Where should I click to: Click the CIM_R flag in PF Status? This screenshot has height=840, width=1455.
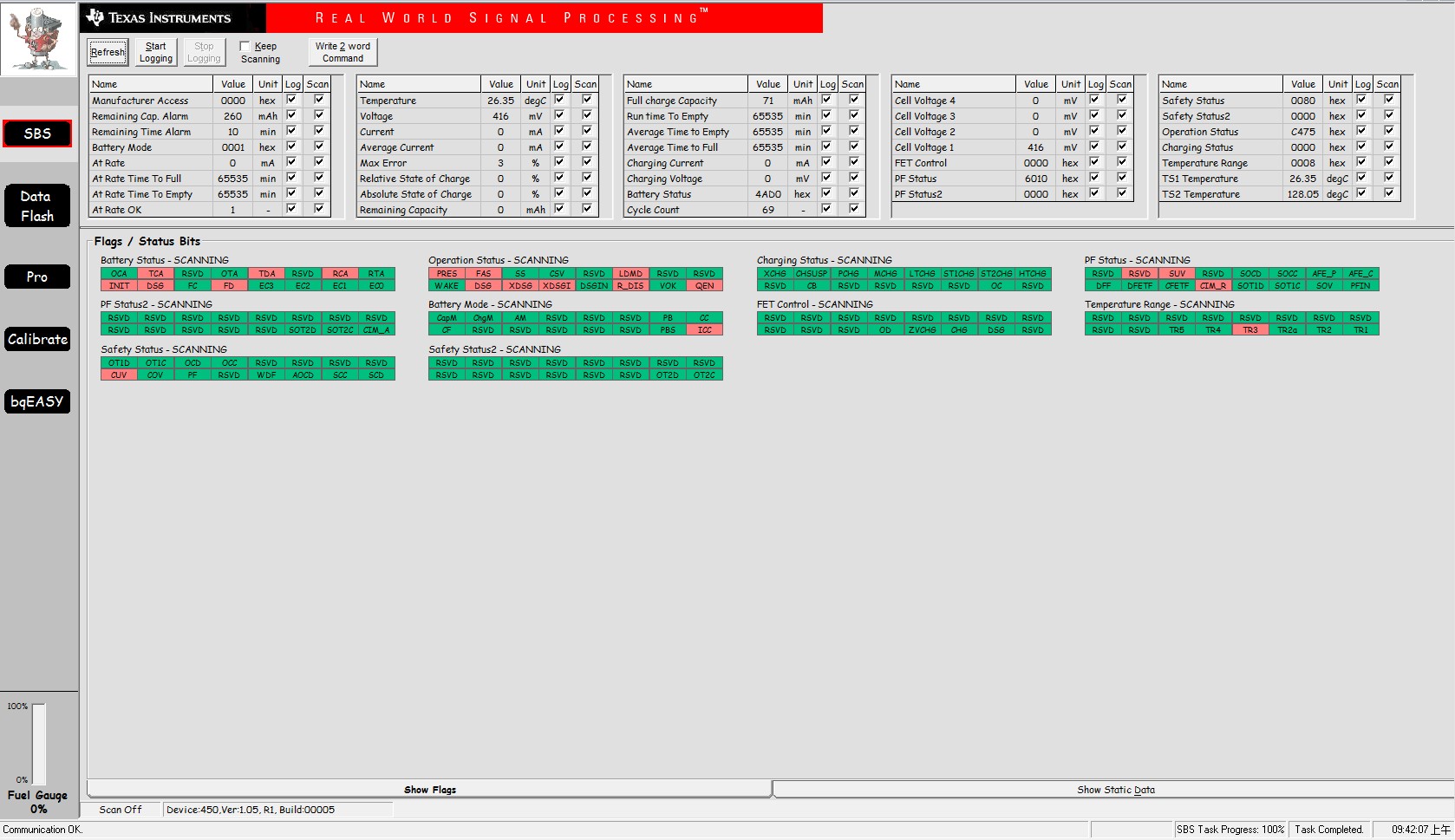(1213, 286)
